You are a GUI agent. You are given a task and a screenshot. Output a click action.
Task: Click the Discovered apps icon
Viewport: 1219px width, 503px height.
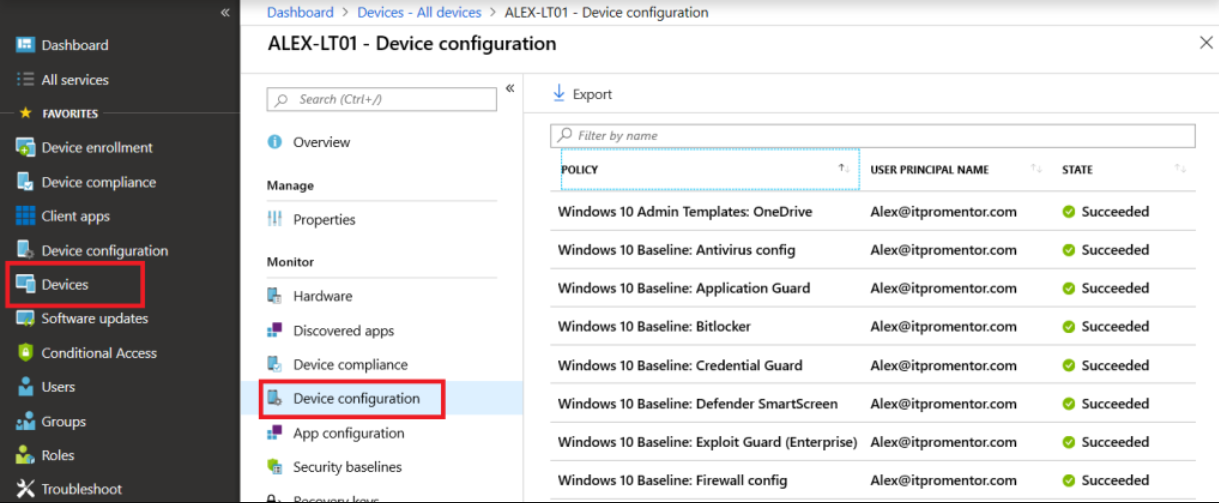275,330
